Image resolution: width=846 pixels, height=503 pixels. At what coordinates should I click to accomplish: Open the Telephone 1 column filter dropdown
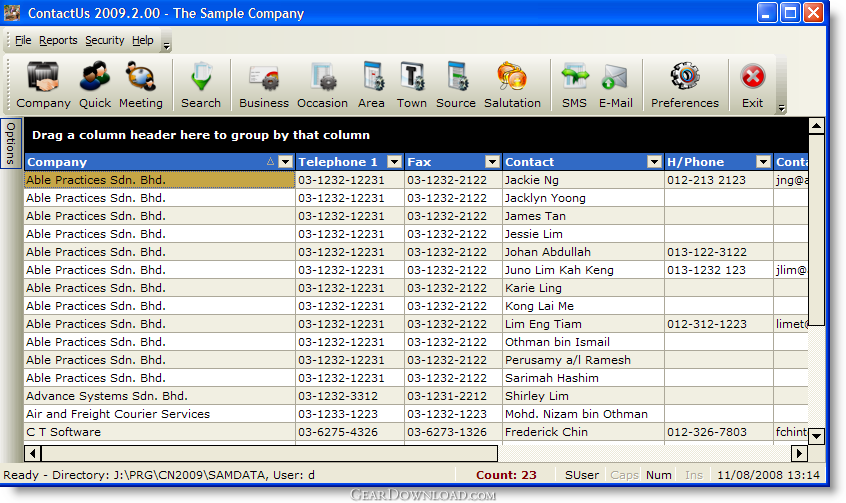tap(395, 162)
